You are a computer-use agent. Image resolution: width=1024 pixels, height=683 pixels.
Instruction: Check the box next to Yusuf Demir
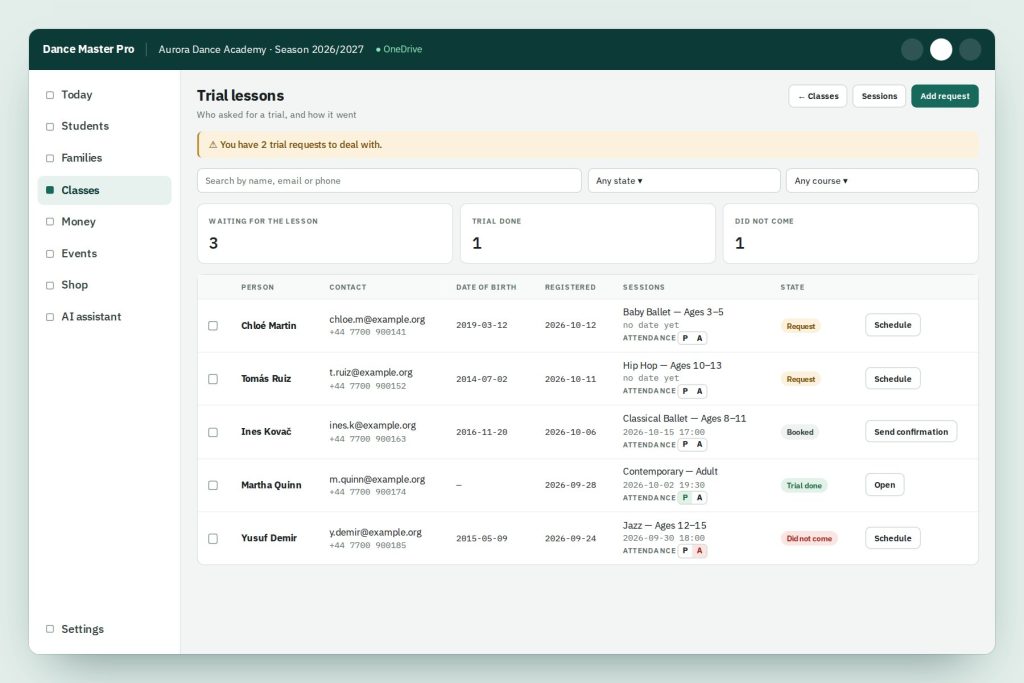point(213,539)
